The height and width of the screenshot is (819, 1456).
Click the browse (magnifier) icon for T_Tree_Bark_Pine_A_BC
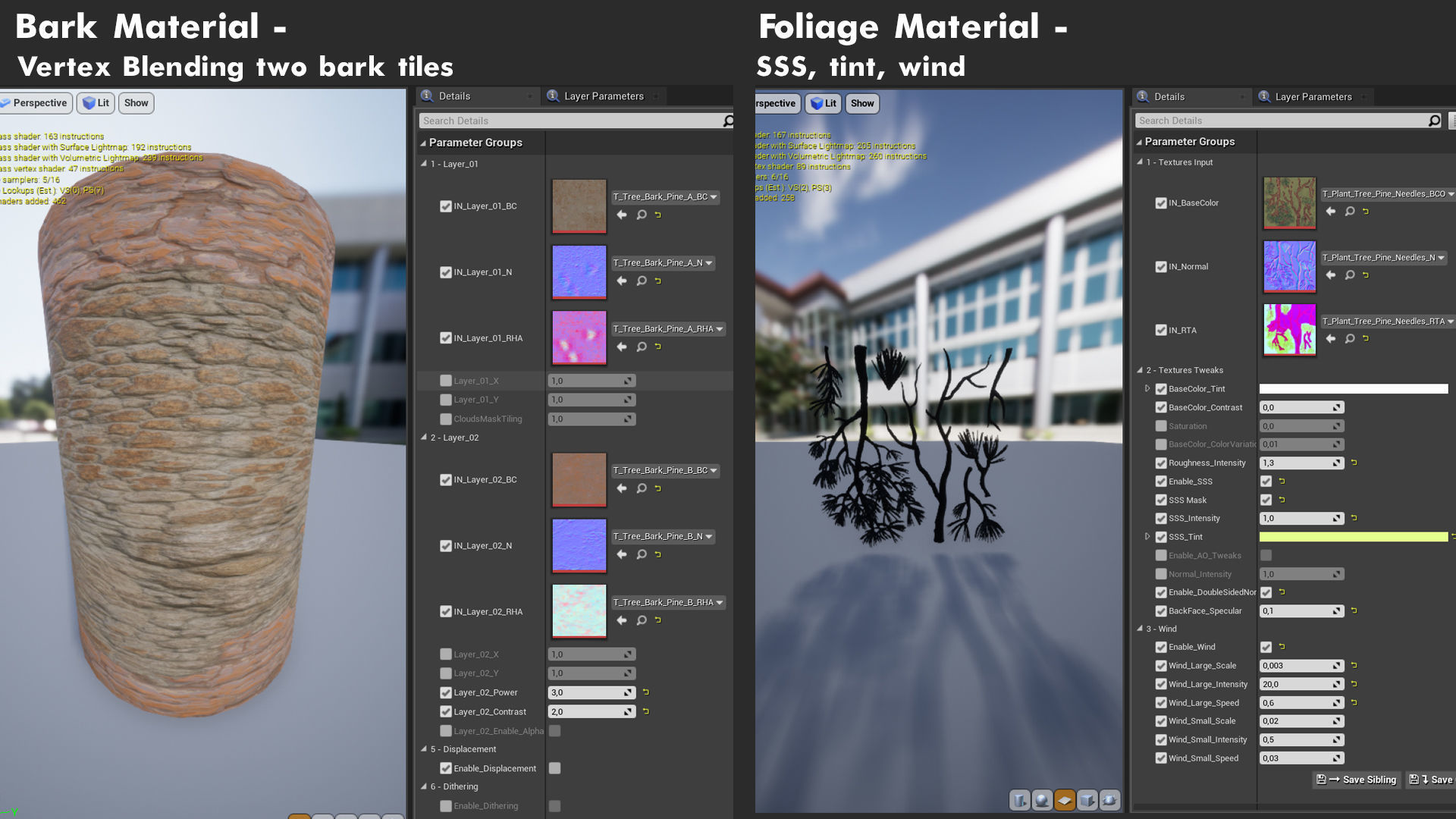click(x=642, y=215)
